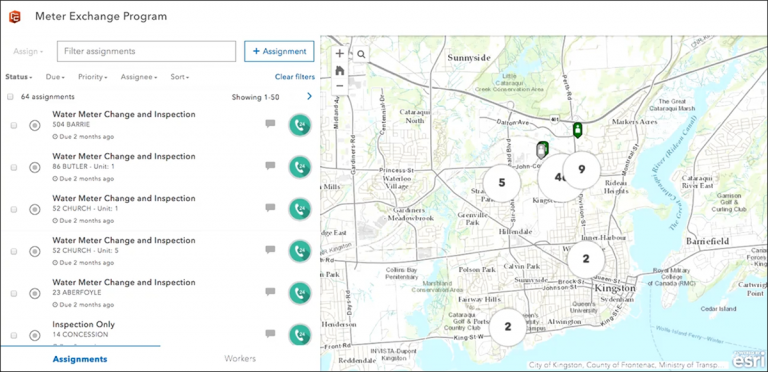Check the 52 CHURCH Unit 1 assignment

pos(14,209)
